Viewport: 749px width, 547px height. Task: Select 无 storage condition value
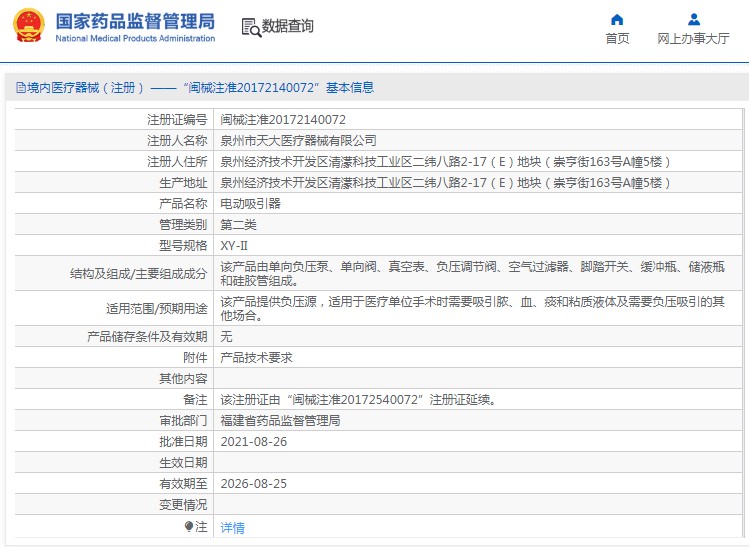[226, 336]
